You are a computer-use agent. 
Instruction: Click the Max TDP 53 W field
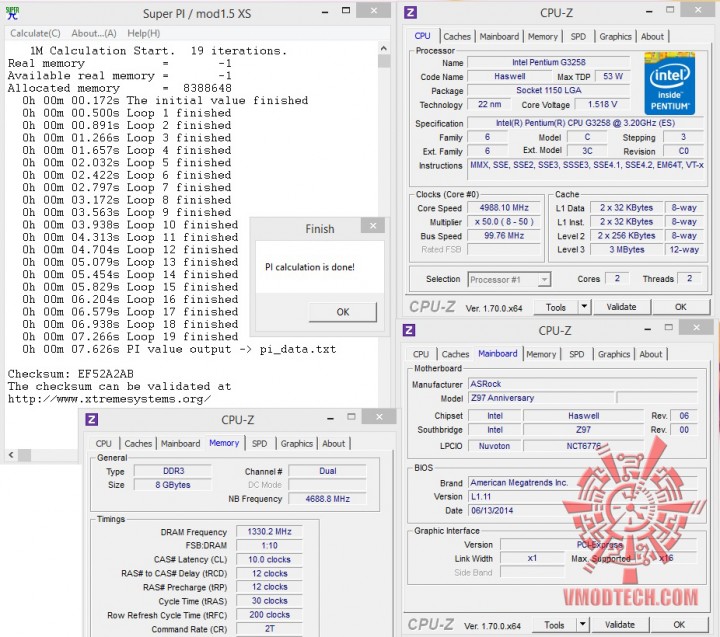pyautogui.click(x=613, y=76)
